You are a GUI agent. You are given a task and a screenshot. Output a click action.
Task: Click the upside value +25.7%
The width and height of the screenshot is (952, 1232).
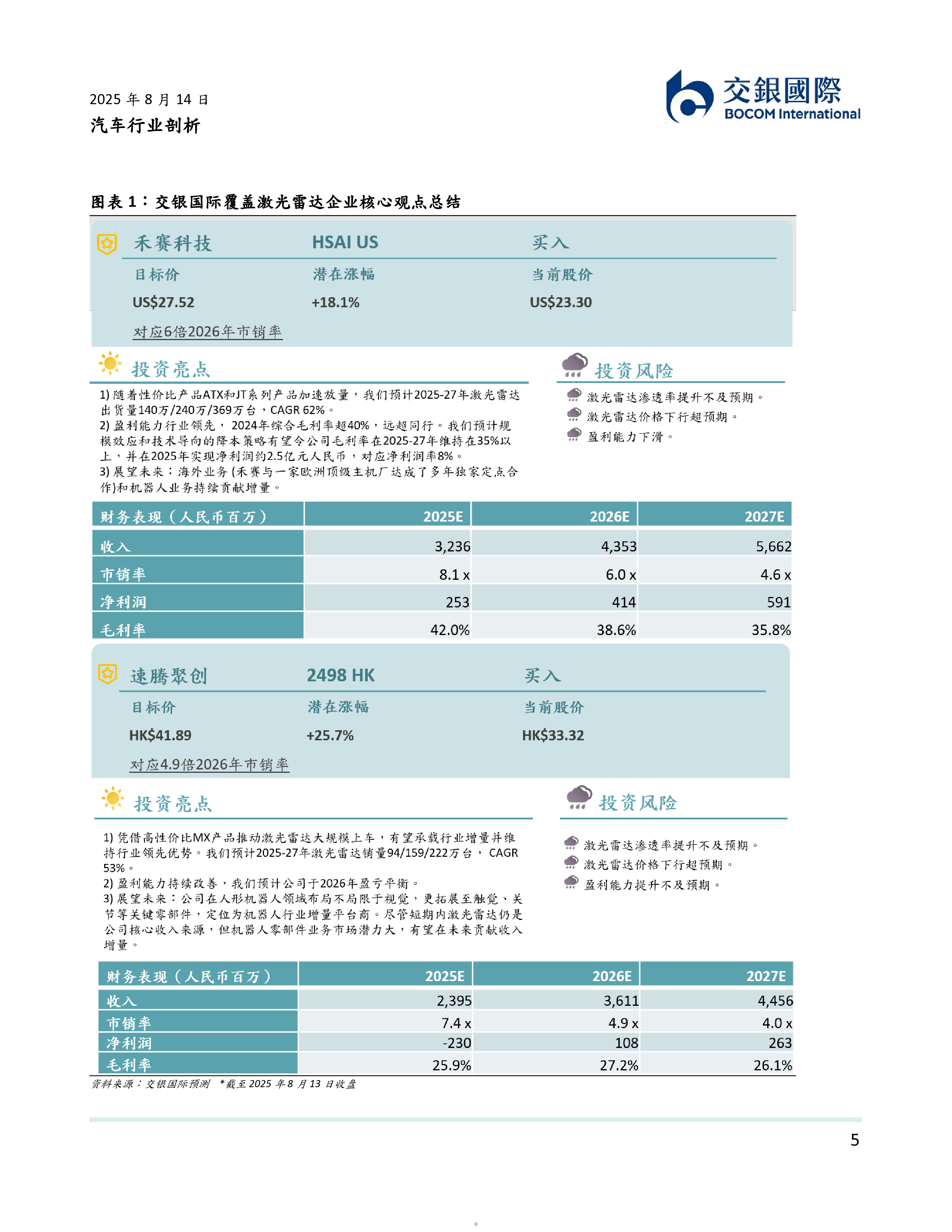[x=330, y=735]
